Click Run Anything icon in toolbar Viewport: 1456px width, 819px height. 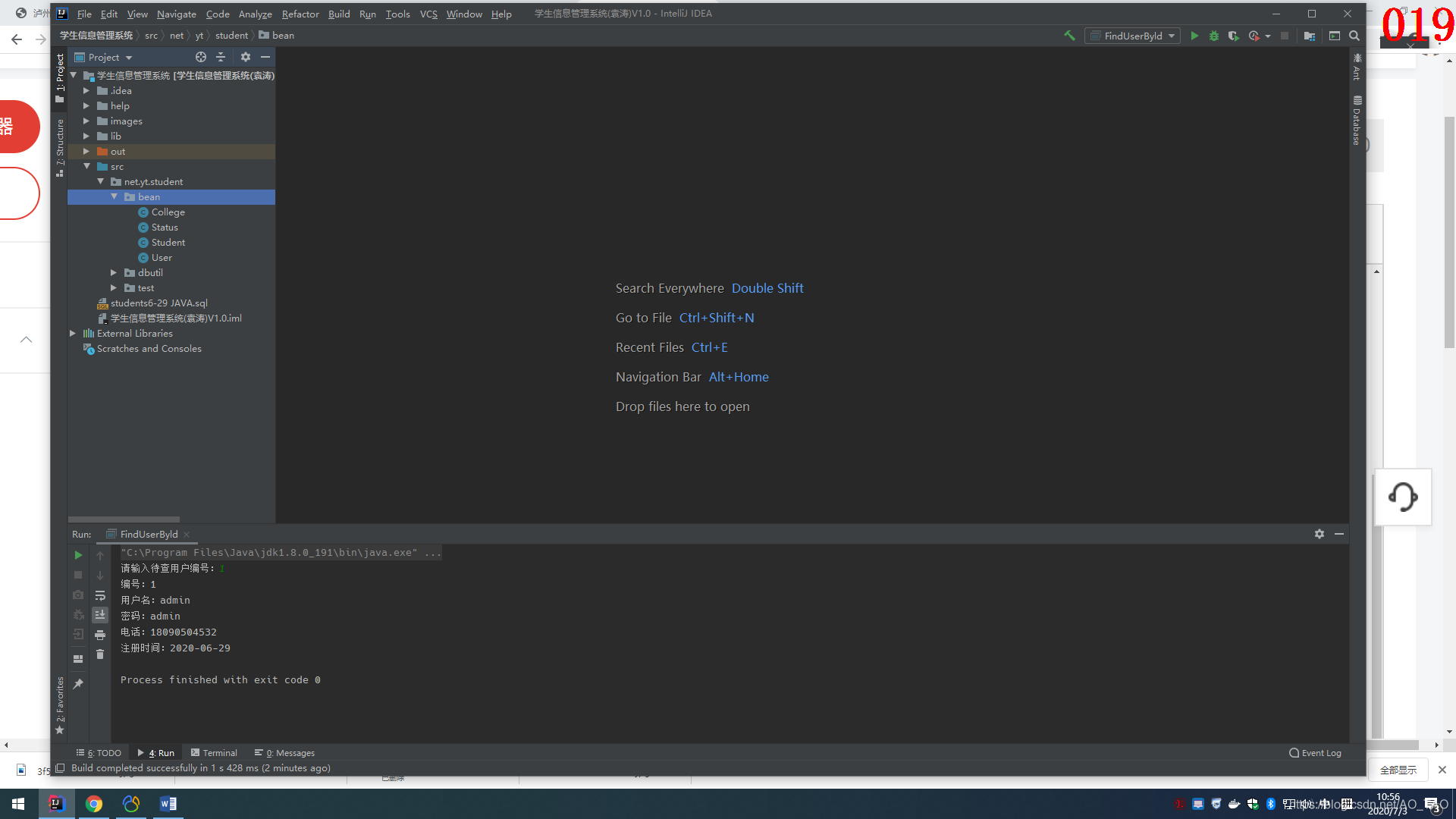tap(1335, 36)
